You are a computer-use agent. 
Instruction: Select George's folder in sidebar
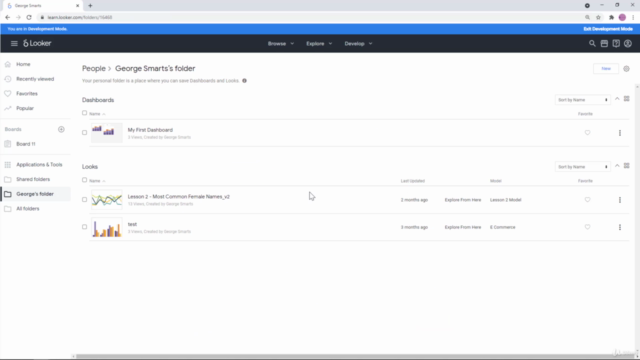(x=36, y=194)
